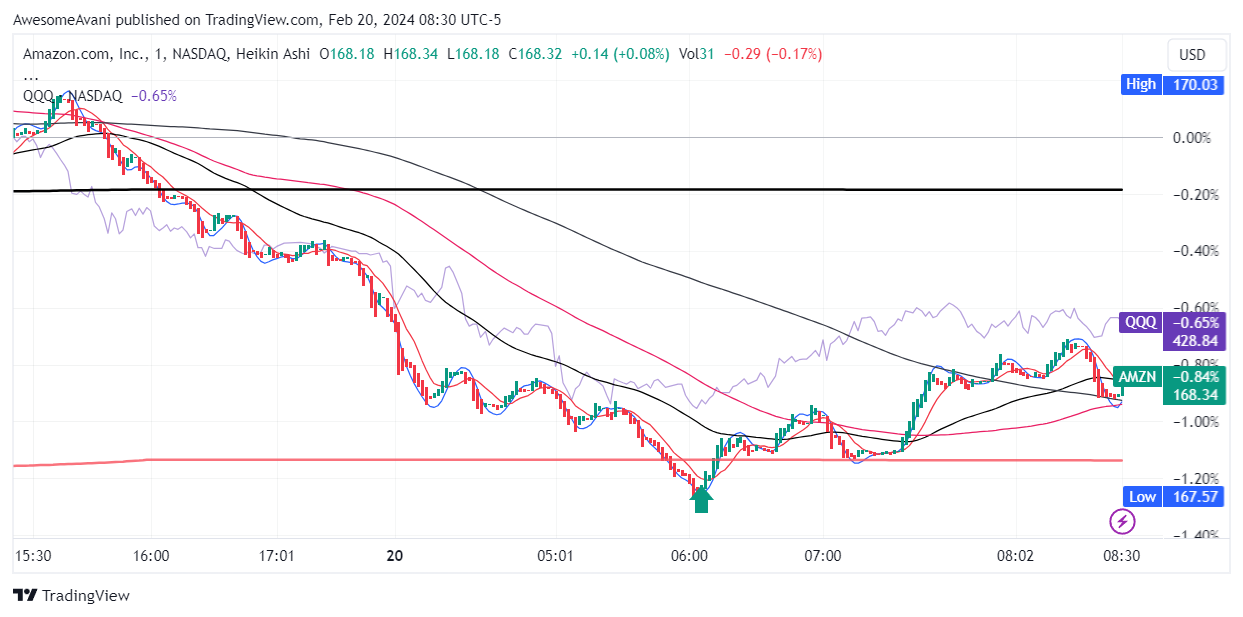This screenshot has height=617, width=1243.
Task: Select the AMZN −0.84% price scale label
Action: click(x=1169, y=377)
